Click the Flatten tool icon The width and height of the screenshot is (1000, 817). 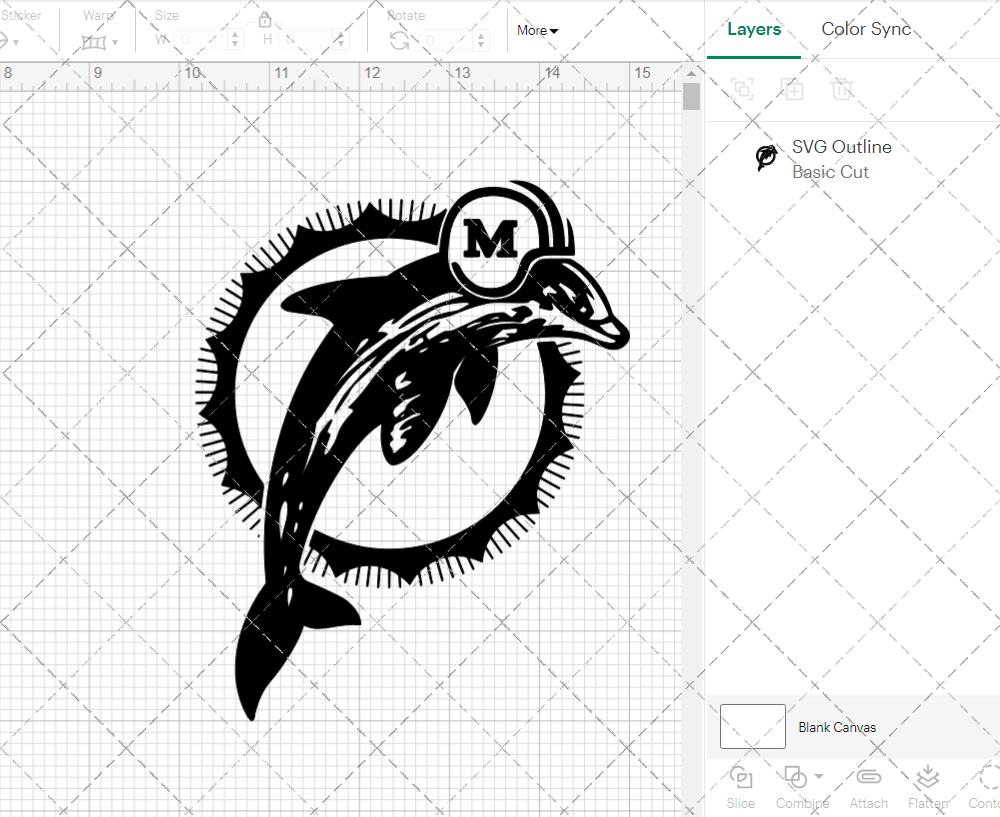(927, 778)
